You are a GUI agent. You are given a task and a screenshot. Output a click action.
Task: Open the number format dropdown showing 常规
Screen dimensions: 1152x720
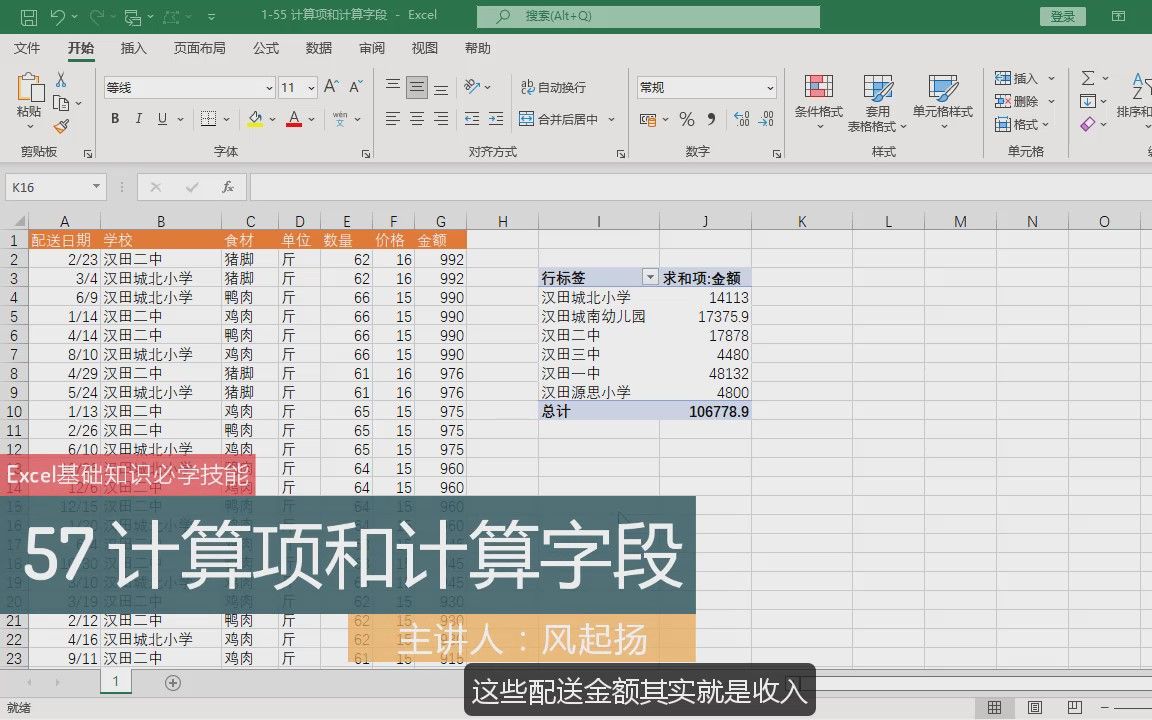coord(705,87)
